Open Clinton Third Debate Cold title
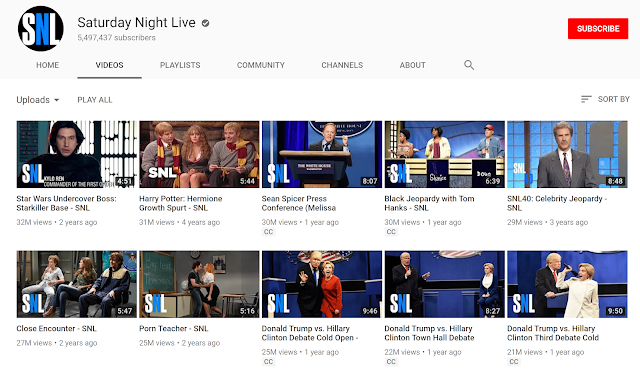The height and width of the screenshot is (371, 640). coord(553,333)
